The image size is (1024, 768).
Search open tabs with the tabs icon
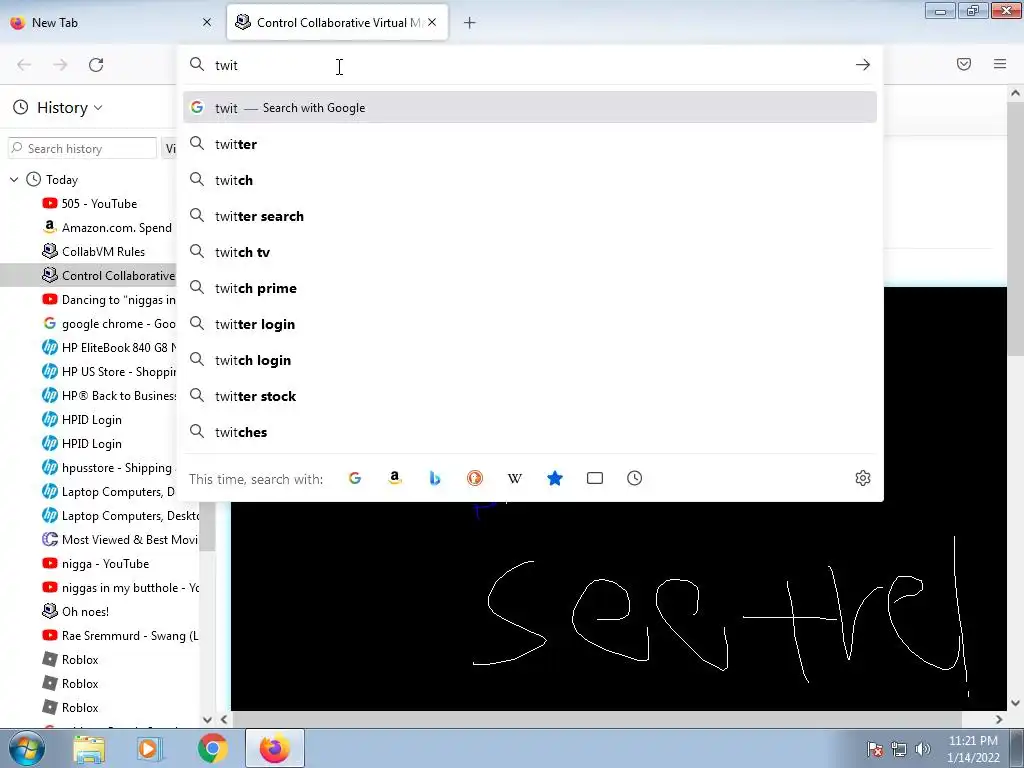pos(595,479)
